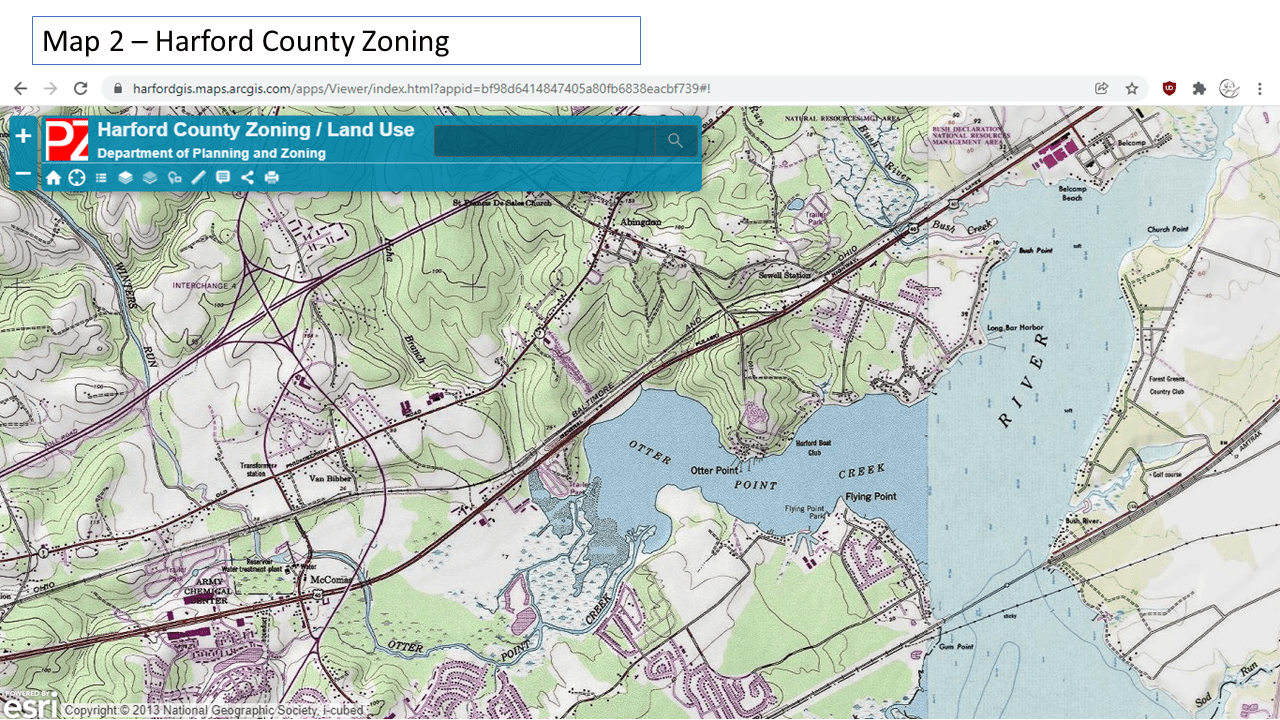Bookmark the page with the star
Image resolution: width=1280 pixels, height=720 pixels.
pos(1131,88)
